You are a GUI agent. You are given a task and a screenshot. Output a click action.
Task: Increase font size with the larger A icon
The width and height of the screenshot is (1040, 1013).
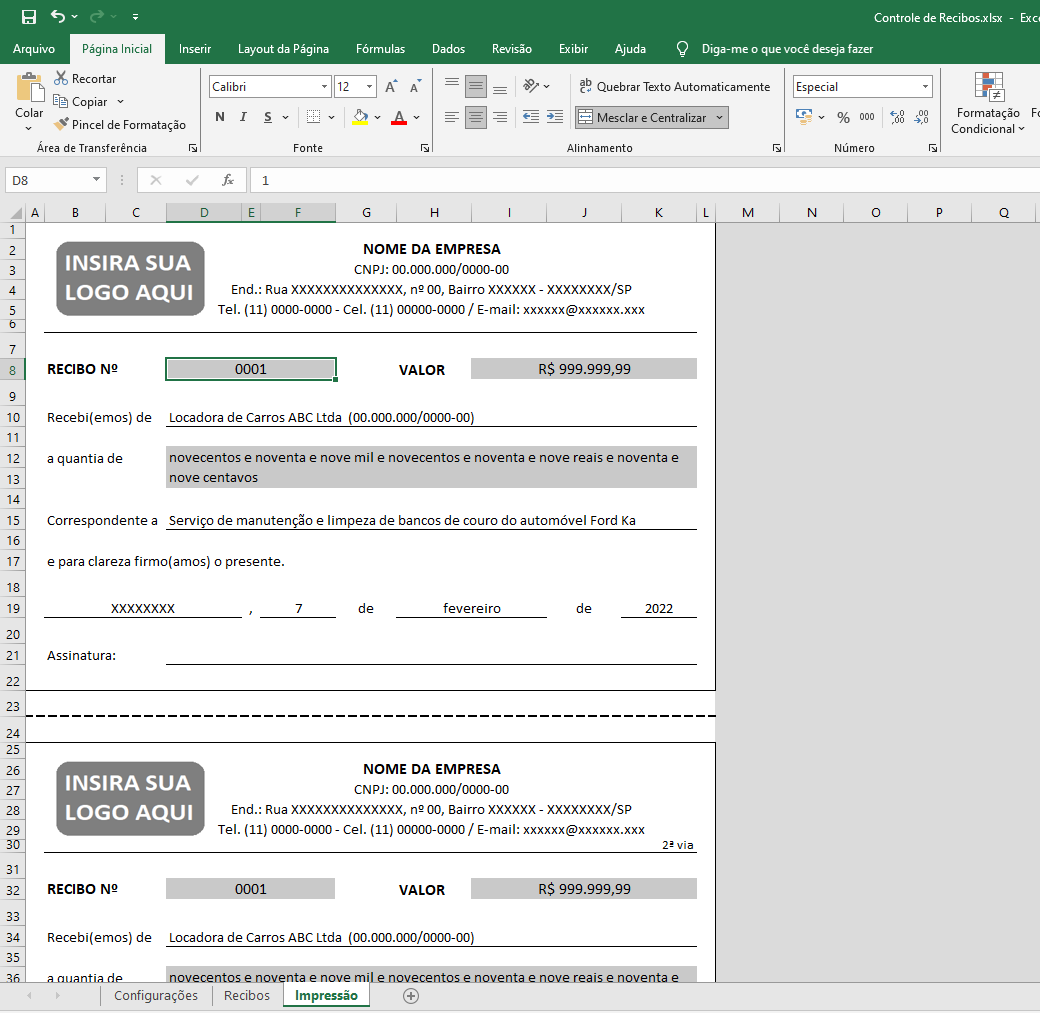(x=391, y=87)
